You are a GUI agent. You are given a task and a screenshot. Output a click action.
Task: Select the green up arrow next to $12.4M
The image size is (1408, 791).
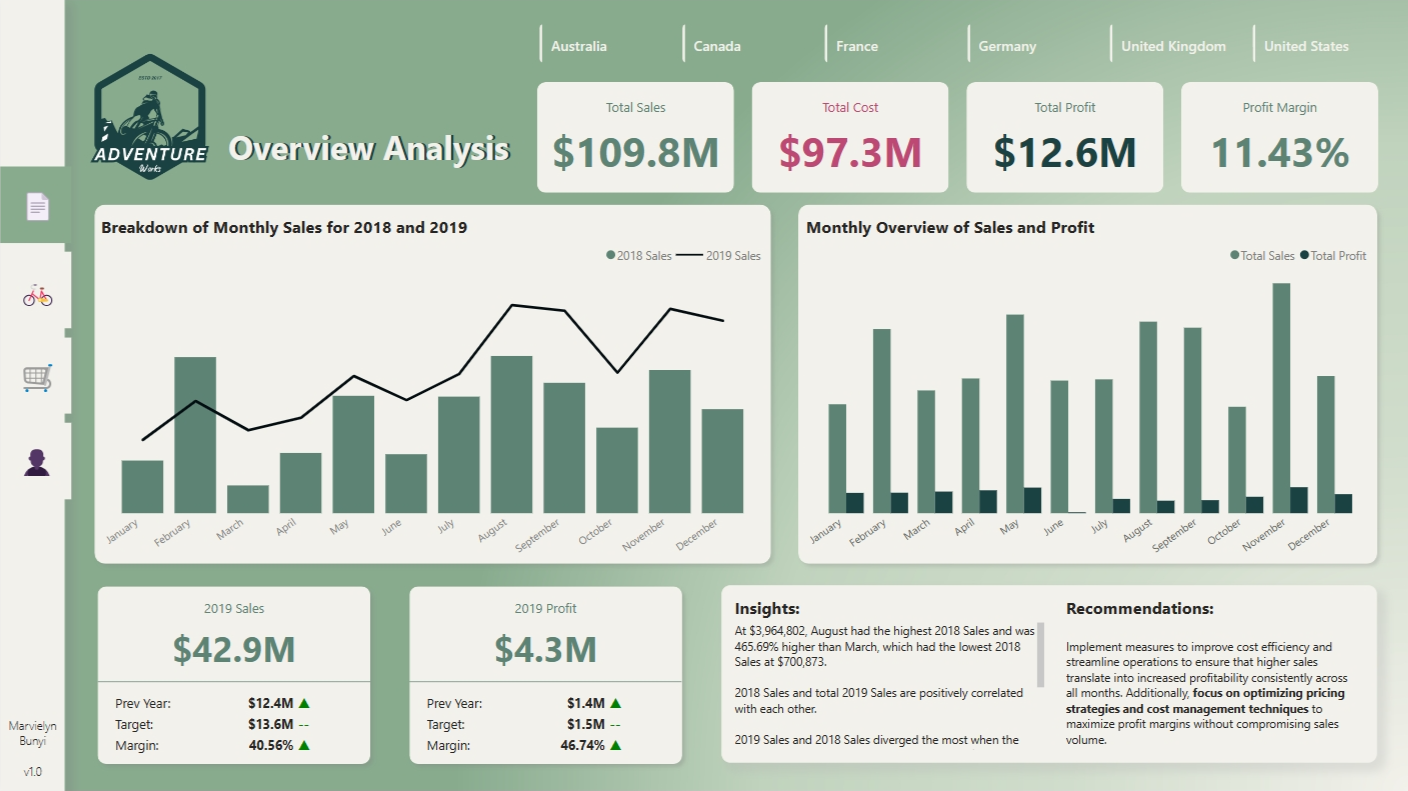point(304,703)
